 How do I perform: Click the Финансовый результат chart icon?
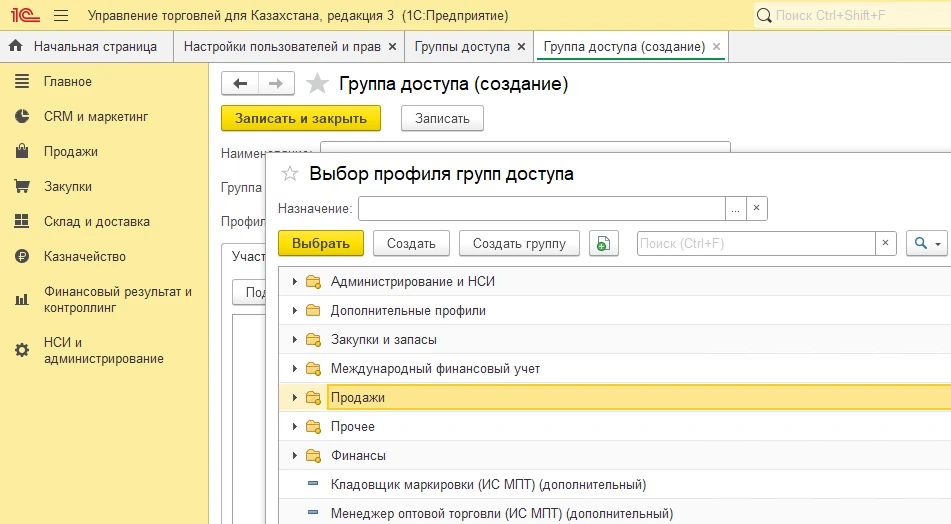click(22, 300)
